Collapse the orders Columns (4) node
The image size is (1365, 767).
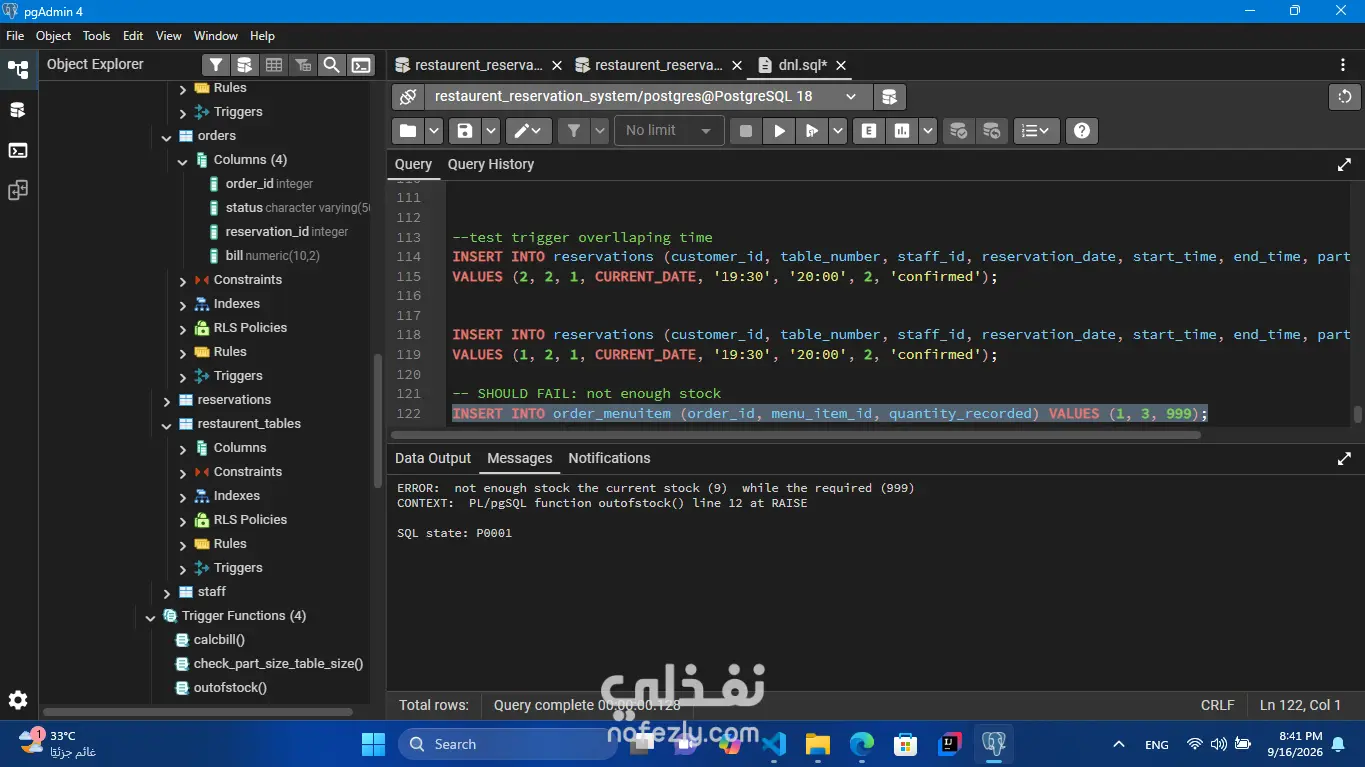pos(182,160)
